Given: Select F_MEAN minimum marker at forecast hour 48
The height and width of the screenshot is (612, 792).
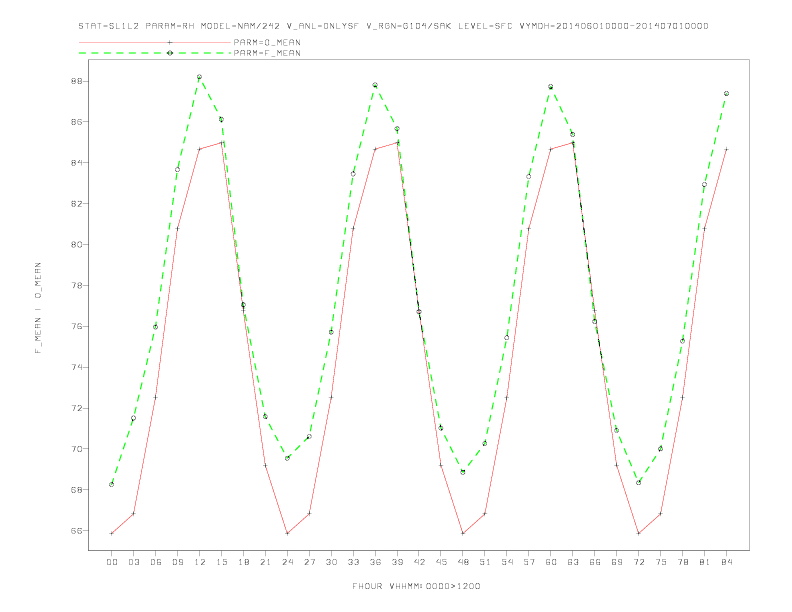Looking at the screenshot, I should (x=463, y=472).
